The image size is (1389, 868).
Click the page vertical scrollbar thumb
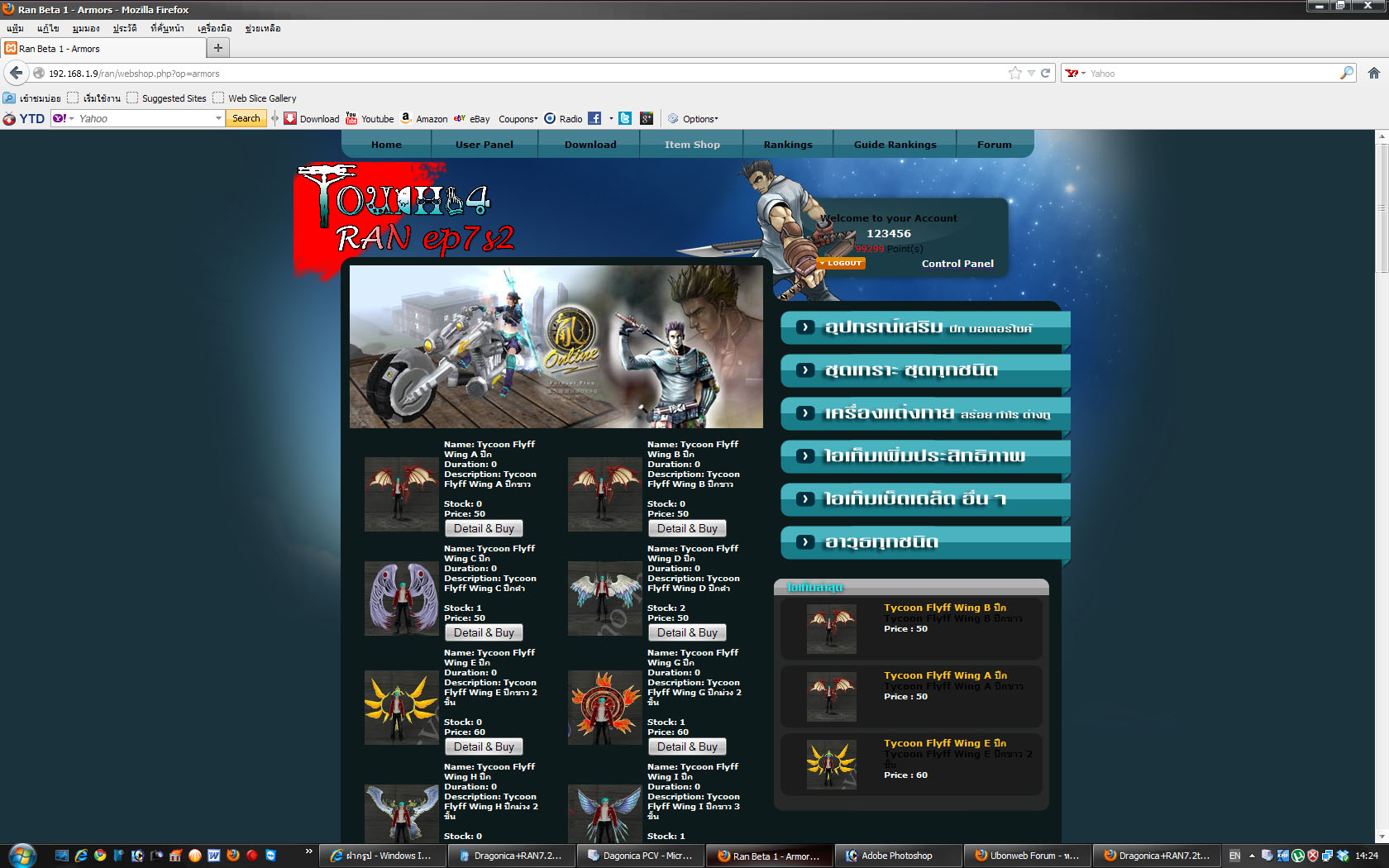(1382, 209)
